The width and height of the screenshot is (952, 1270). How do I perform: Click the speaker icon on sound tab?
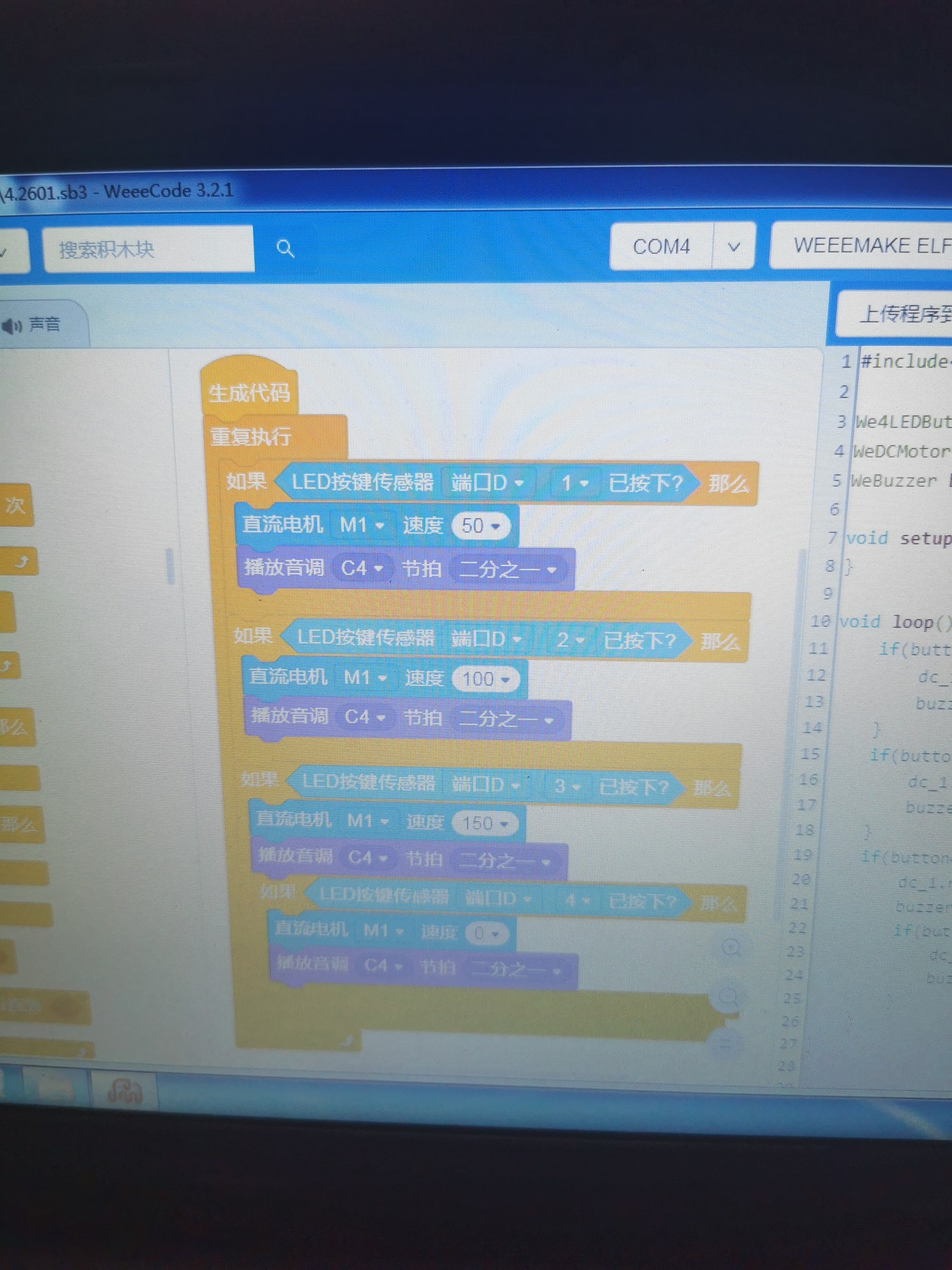click(12, 326)
